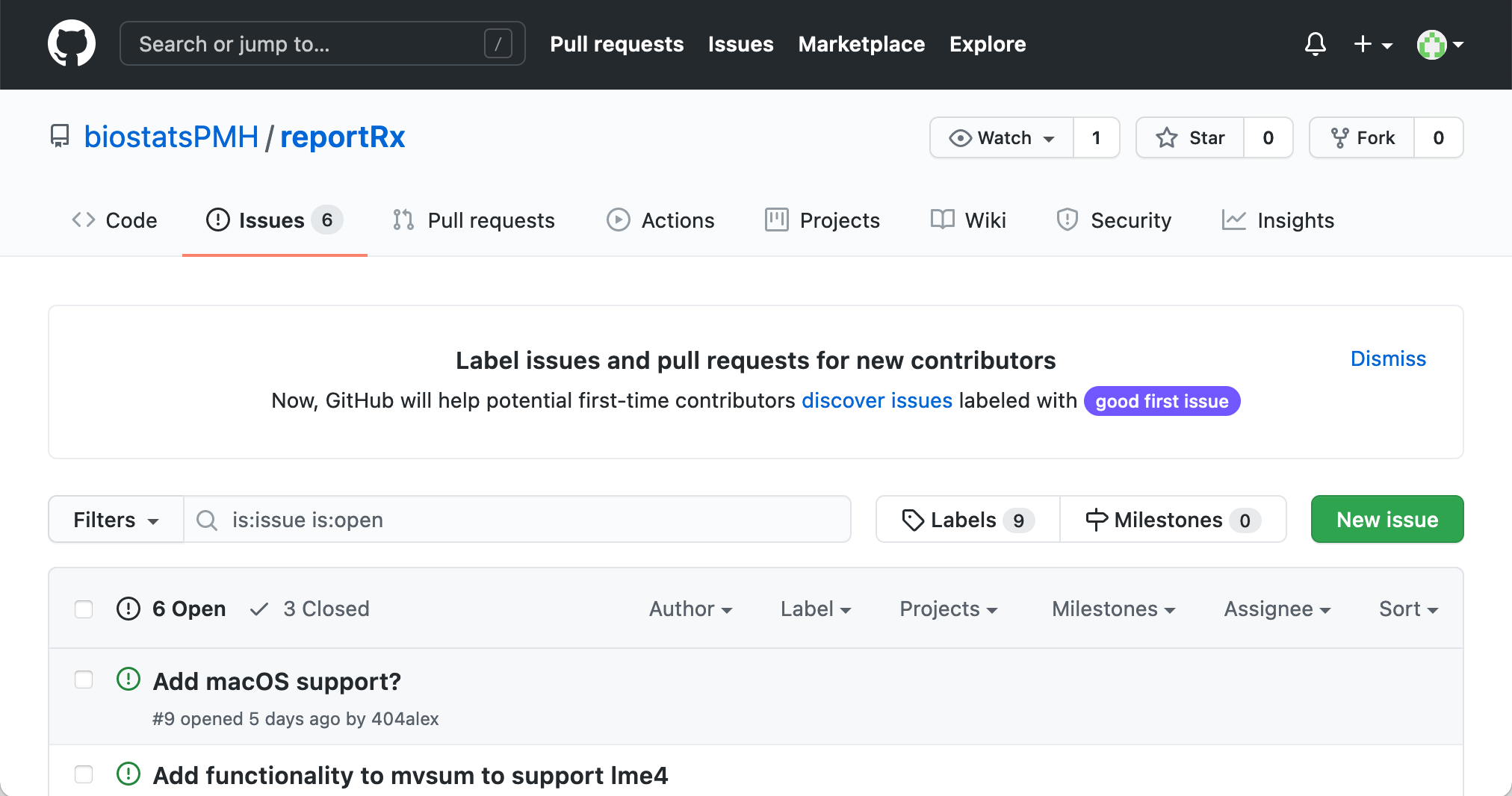Check the select-all issues checkbox
The image size is (1512, 796).
click(84, 609)
